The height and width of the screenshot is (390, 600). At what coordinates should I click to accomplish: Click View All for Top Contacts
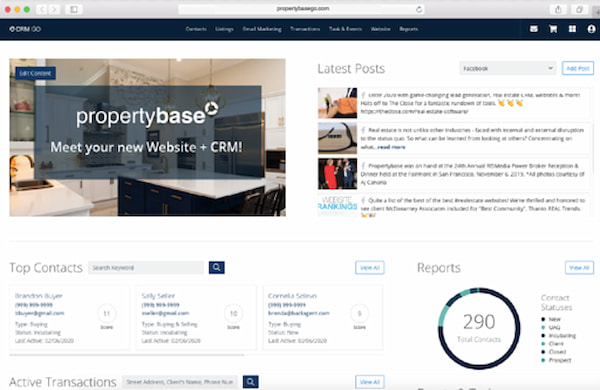click(370, 268)
